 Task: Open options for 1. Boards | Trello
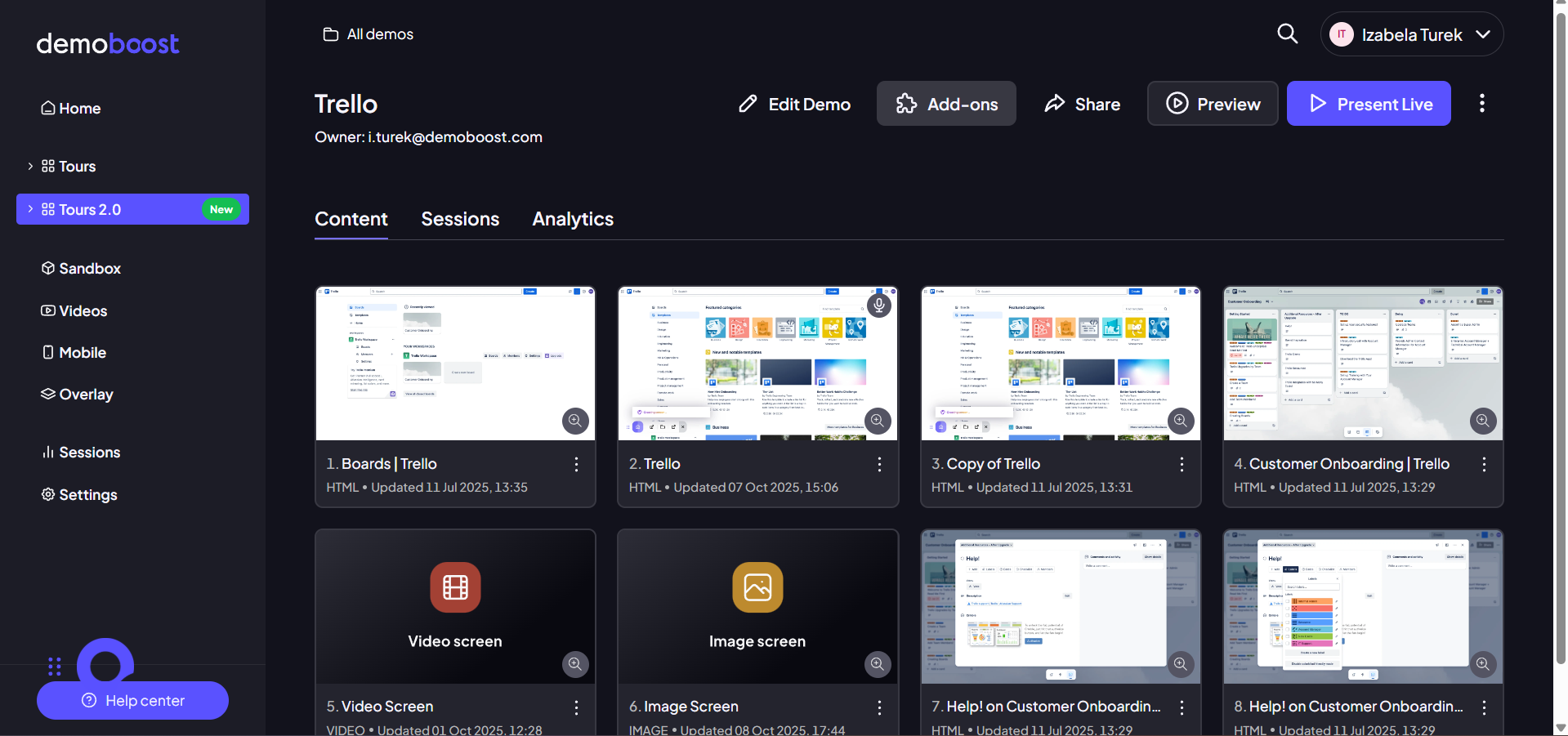577,464
